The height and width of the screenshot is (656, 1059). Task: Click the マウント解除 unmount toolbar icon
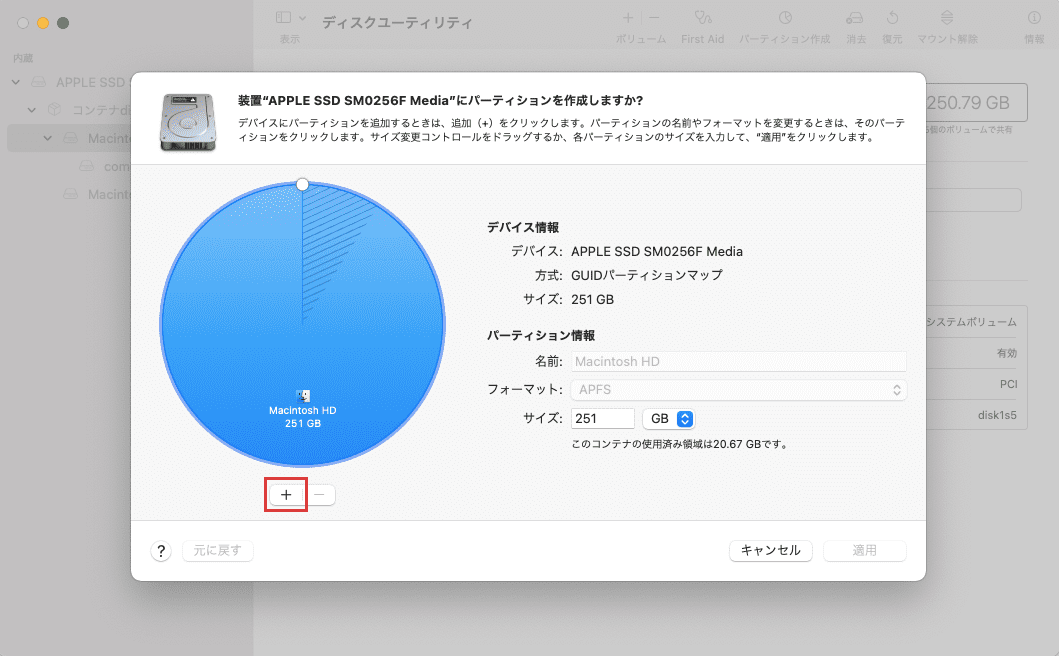(947, 18)
